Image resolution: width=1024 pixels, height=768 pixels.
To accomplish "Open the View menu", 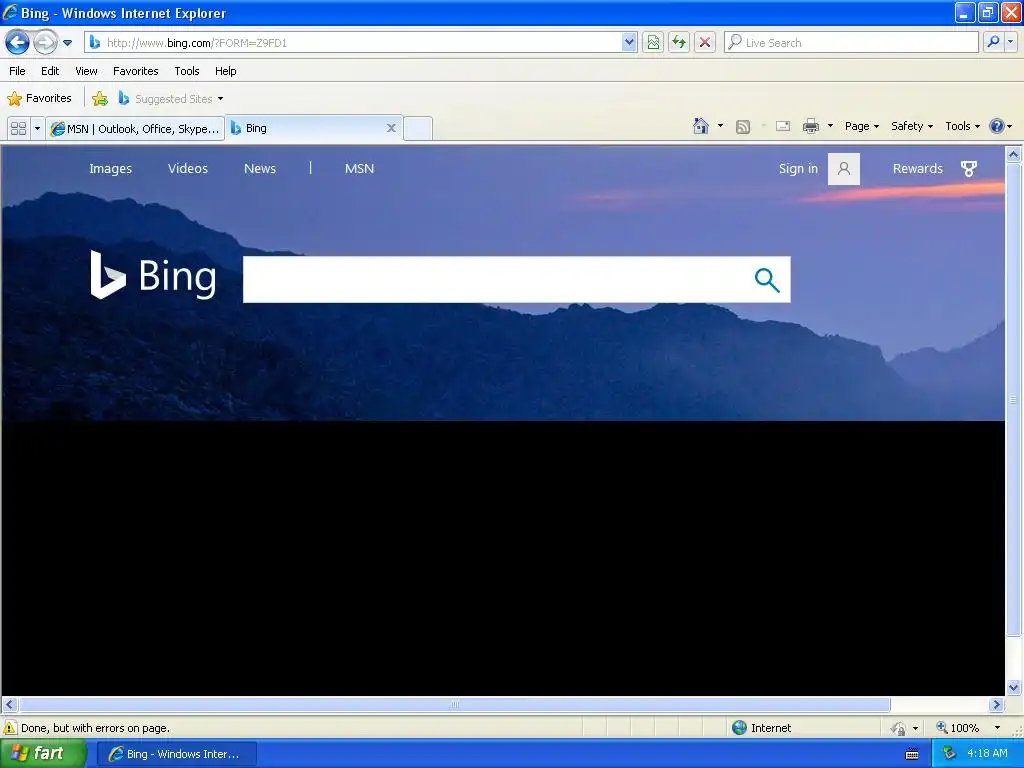I will point(86,71).
